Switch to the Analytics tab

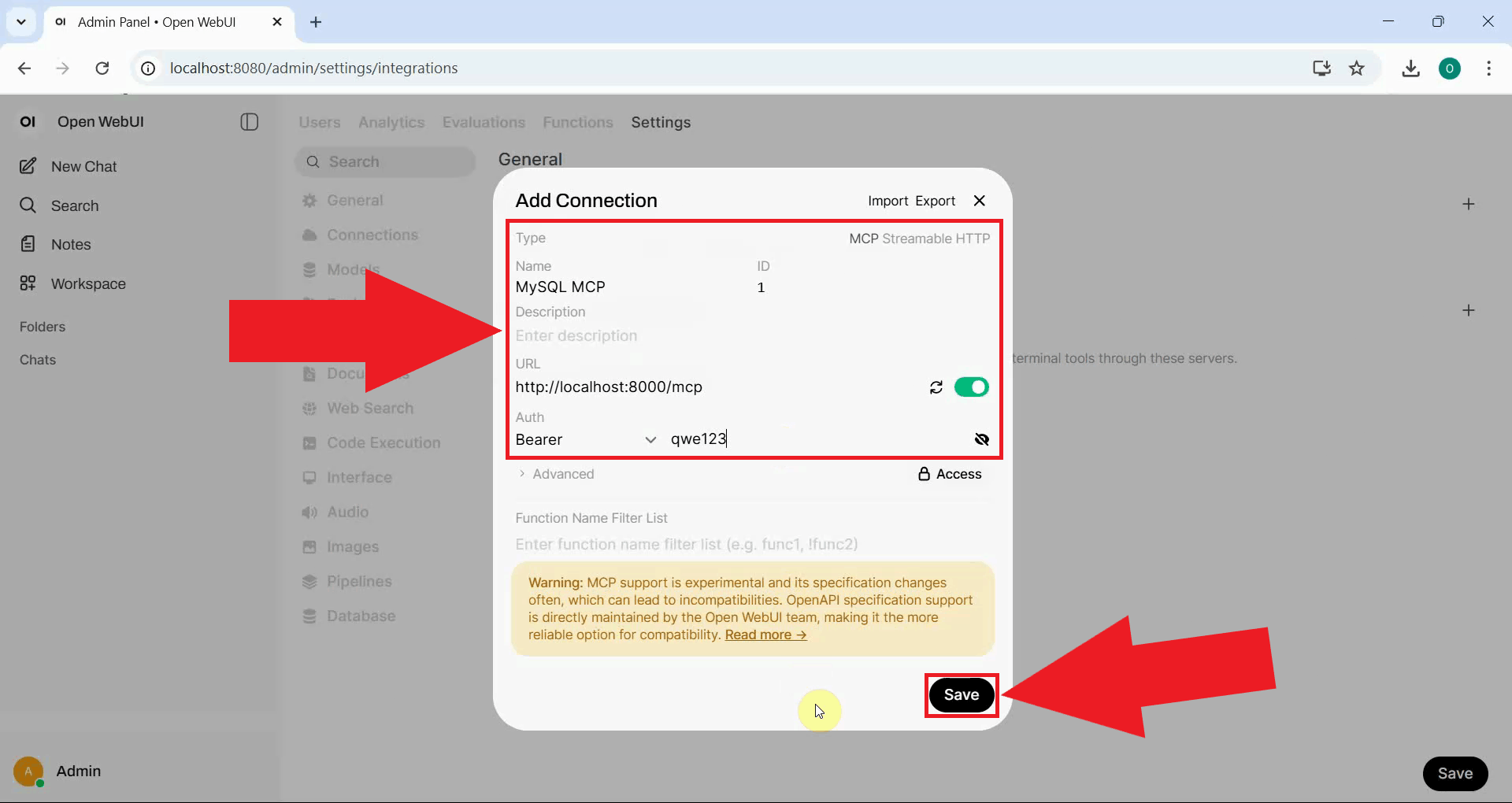391,122
